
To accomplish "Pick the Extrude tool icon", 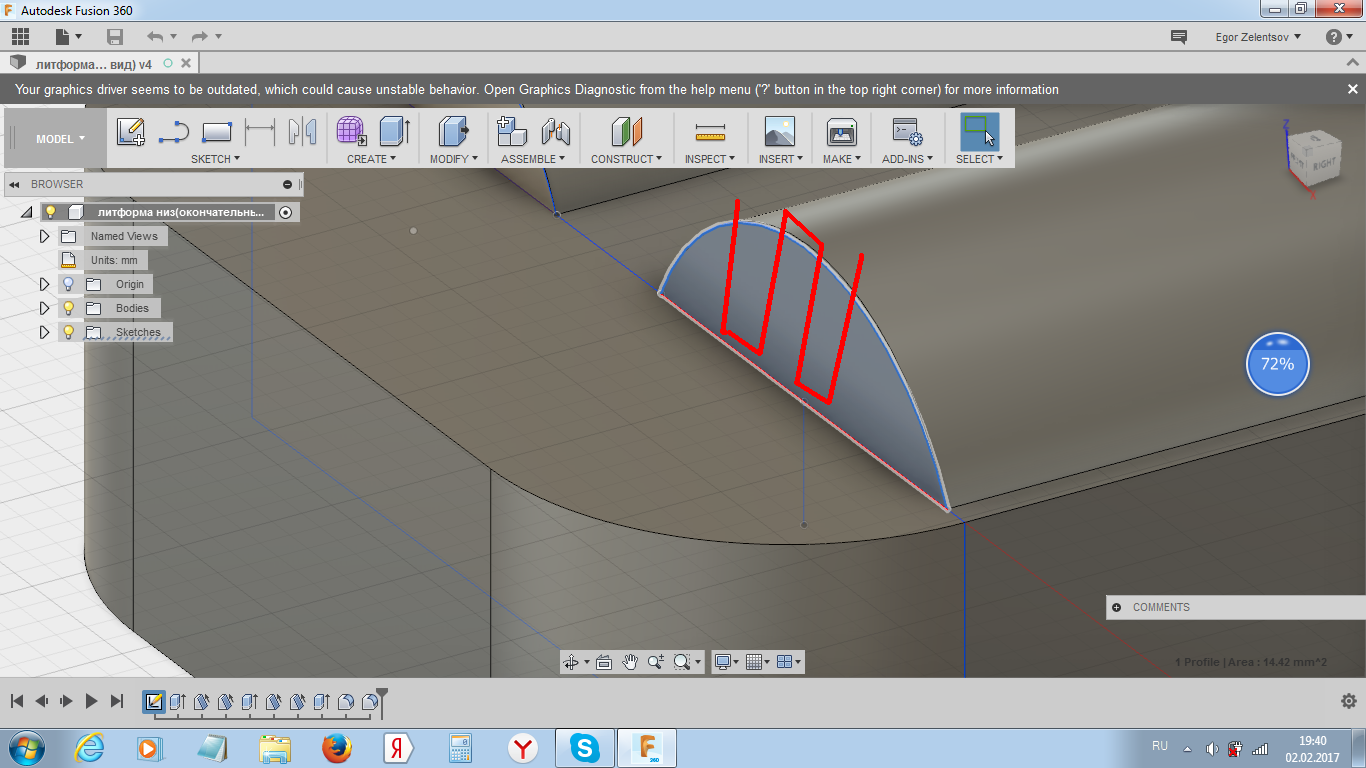I will click(x=395, y=131).
